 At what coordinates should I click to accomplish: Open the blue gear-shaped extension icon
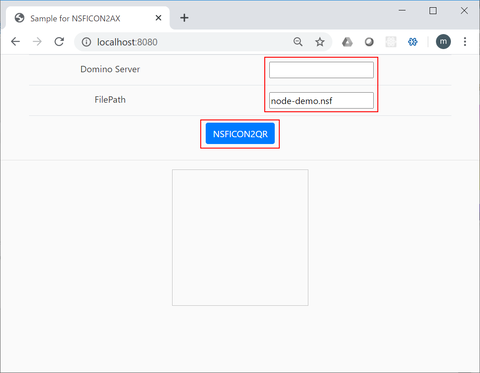(x=413, y=42)
